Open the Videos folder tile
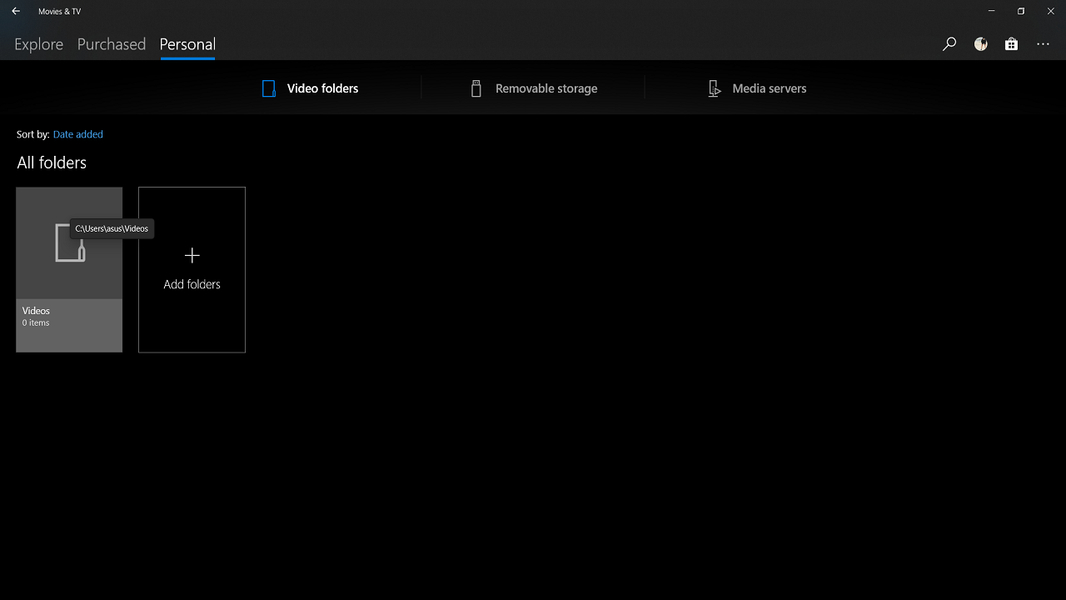 pyautogui.click(x=69, y=270)
